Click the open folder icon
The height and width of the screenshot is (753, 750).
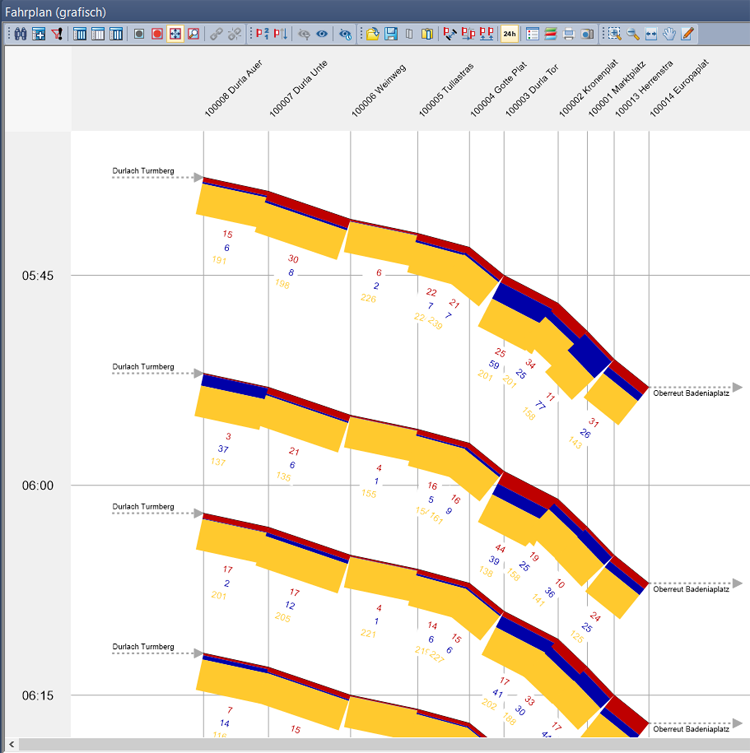372,34
